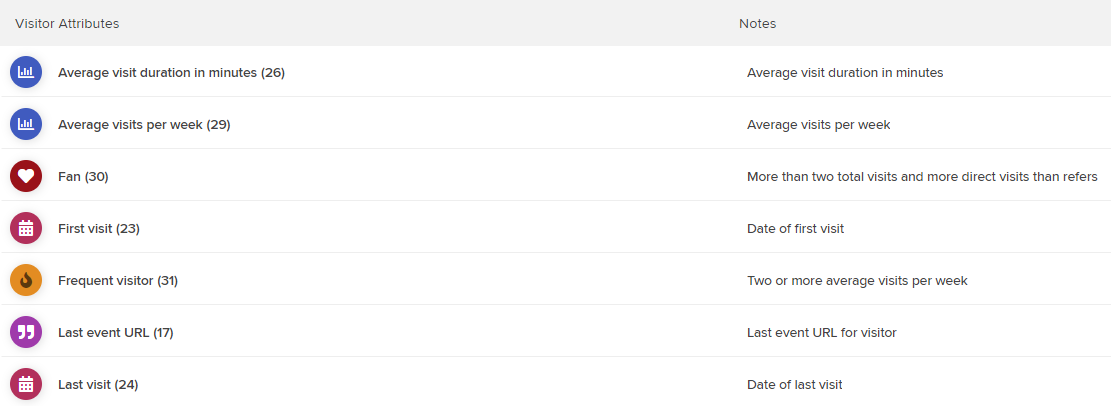
Task: Click the note 'Date of first visit'
Action: click(x=795, y=229)
